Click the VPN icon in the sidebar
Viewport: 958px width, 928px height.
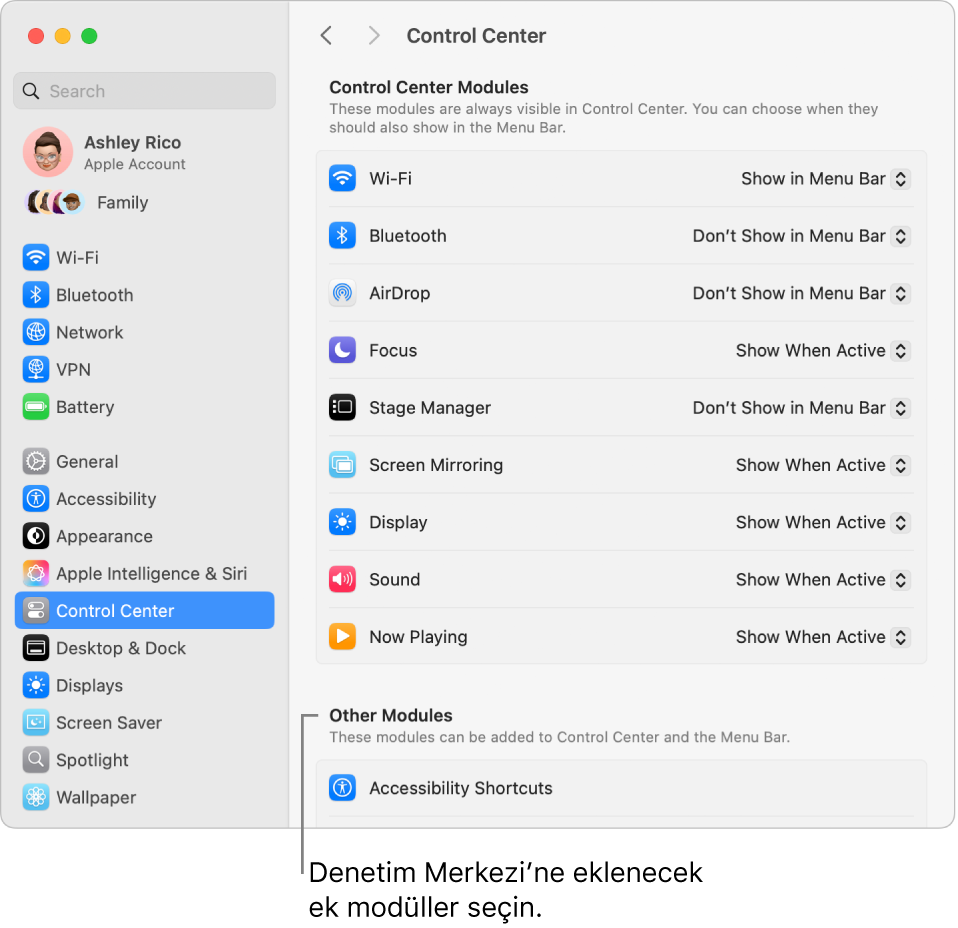pyautogui.click(x=36, y=369)
